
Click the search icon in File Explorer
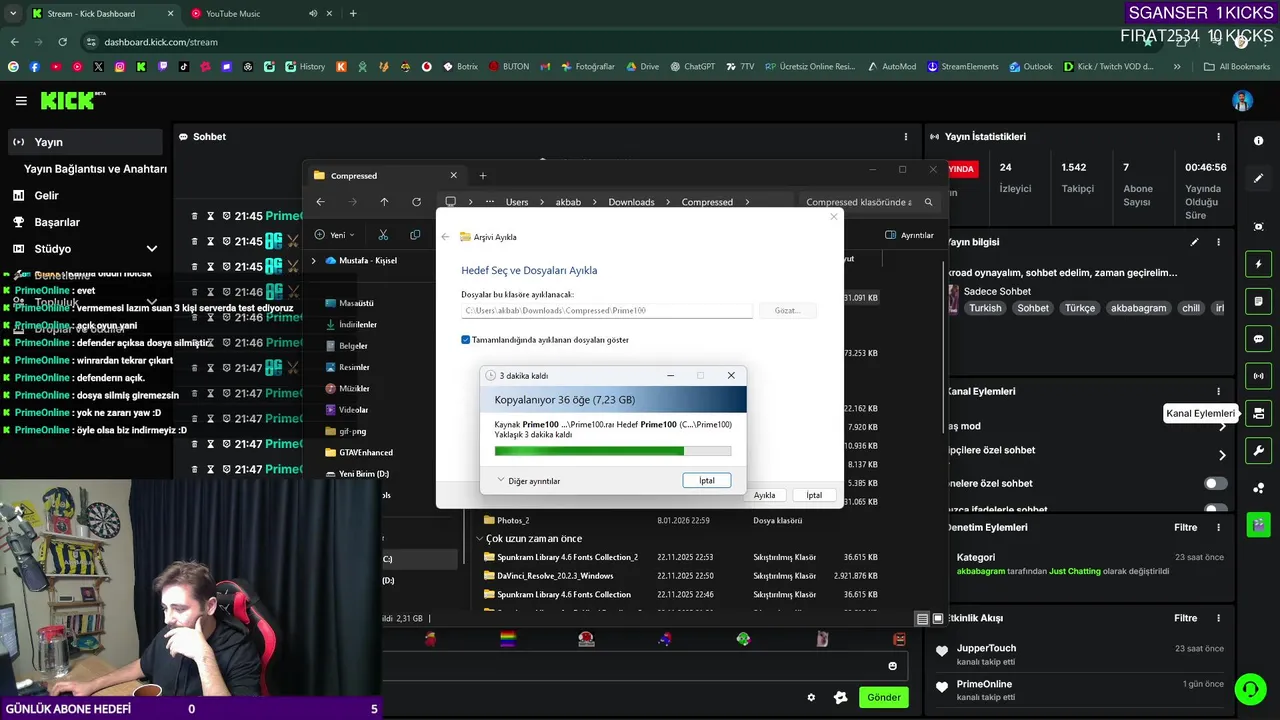[928, 202]
